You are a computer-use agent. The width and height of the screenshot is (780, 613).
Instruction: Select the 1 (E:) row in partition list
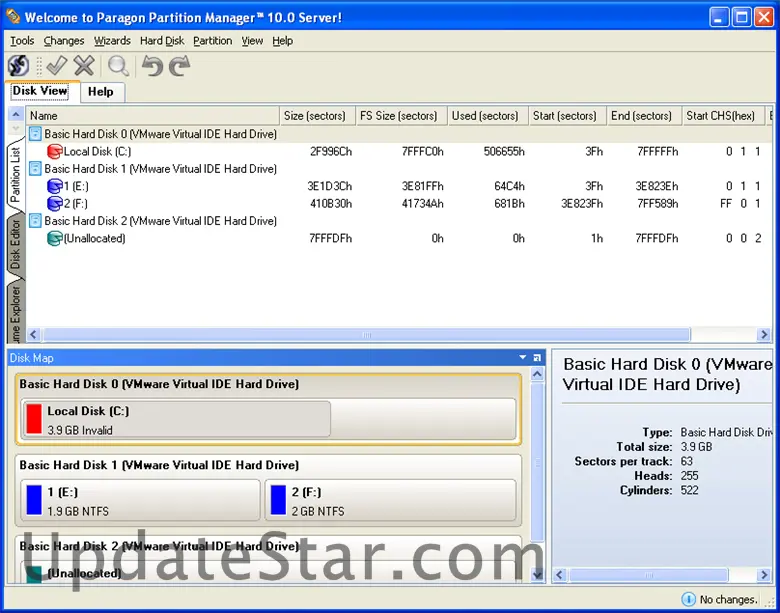[x=399, y=186]
